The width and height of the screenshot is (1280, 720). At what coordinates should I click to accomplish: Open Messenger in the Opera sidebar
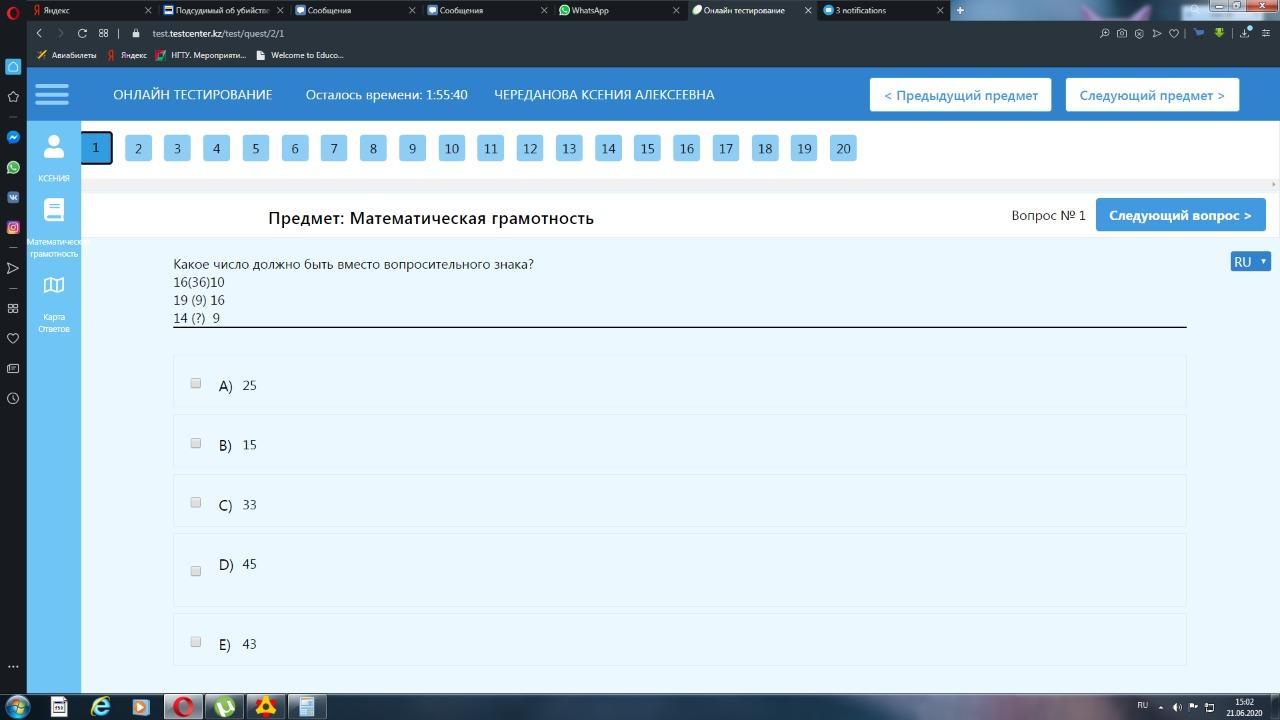pyautogui.click(x=13, y=137)
